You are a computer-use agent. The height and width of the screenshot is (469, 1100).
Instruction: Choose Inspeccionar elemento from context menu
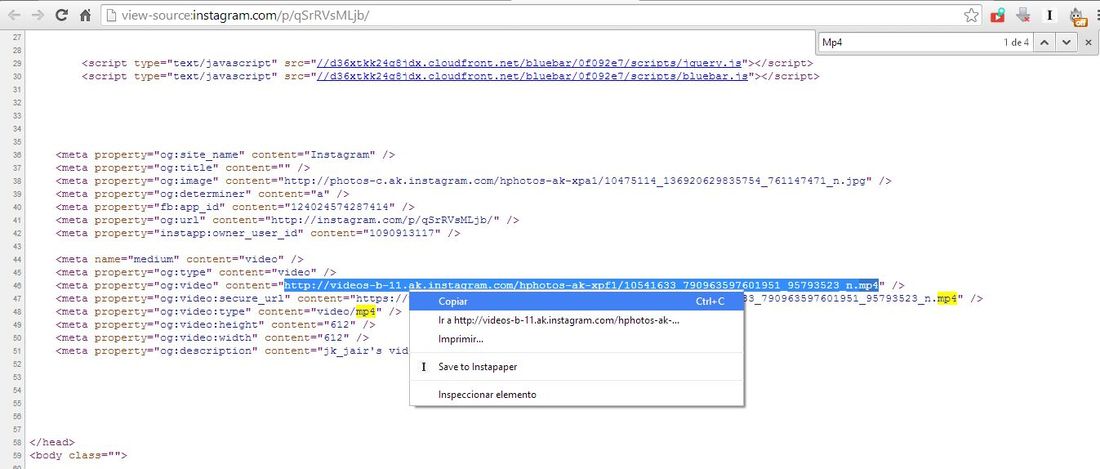click(576, 395)
